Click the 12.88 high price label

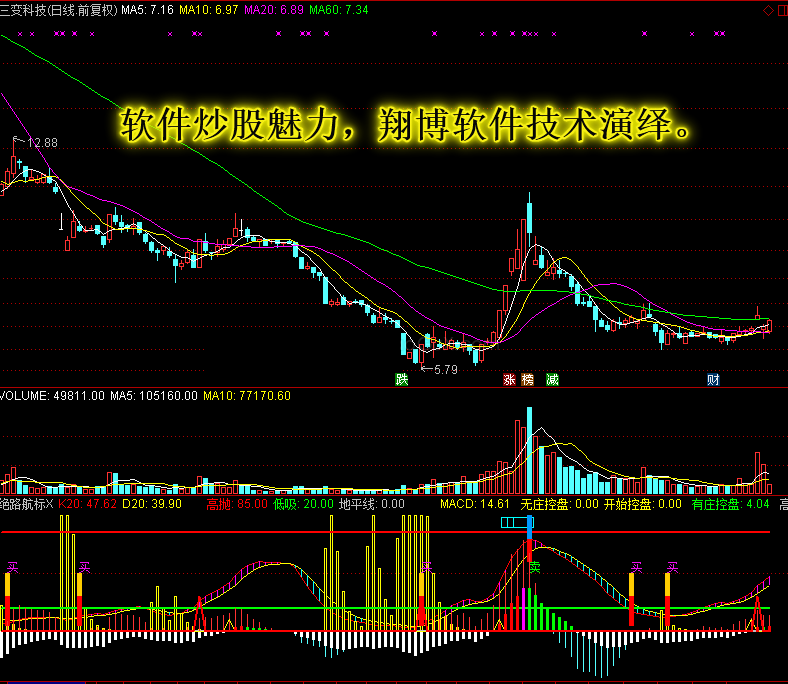(42, 143)
